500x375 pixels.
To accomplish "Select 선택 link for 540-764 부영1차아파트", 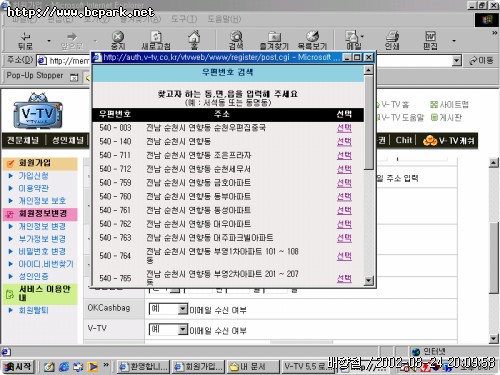I will 344,256.
